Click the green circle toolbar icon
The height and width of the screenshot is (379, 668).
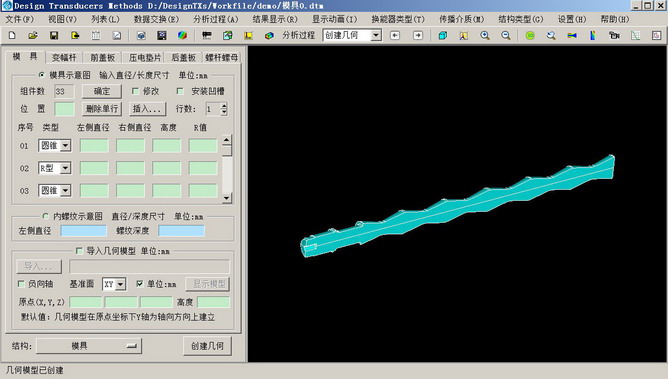coord(530,35)
